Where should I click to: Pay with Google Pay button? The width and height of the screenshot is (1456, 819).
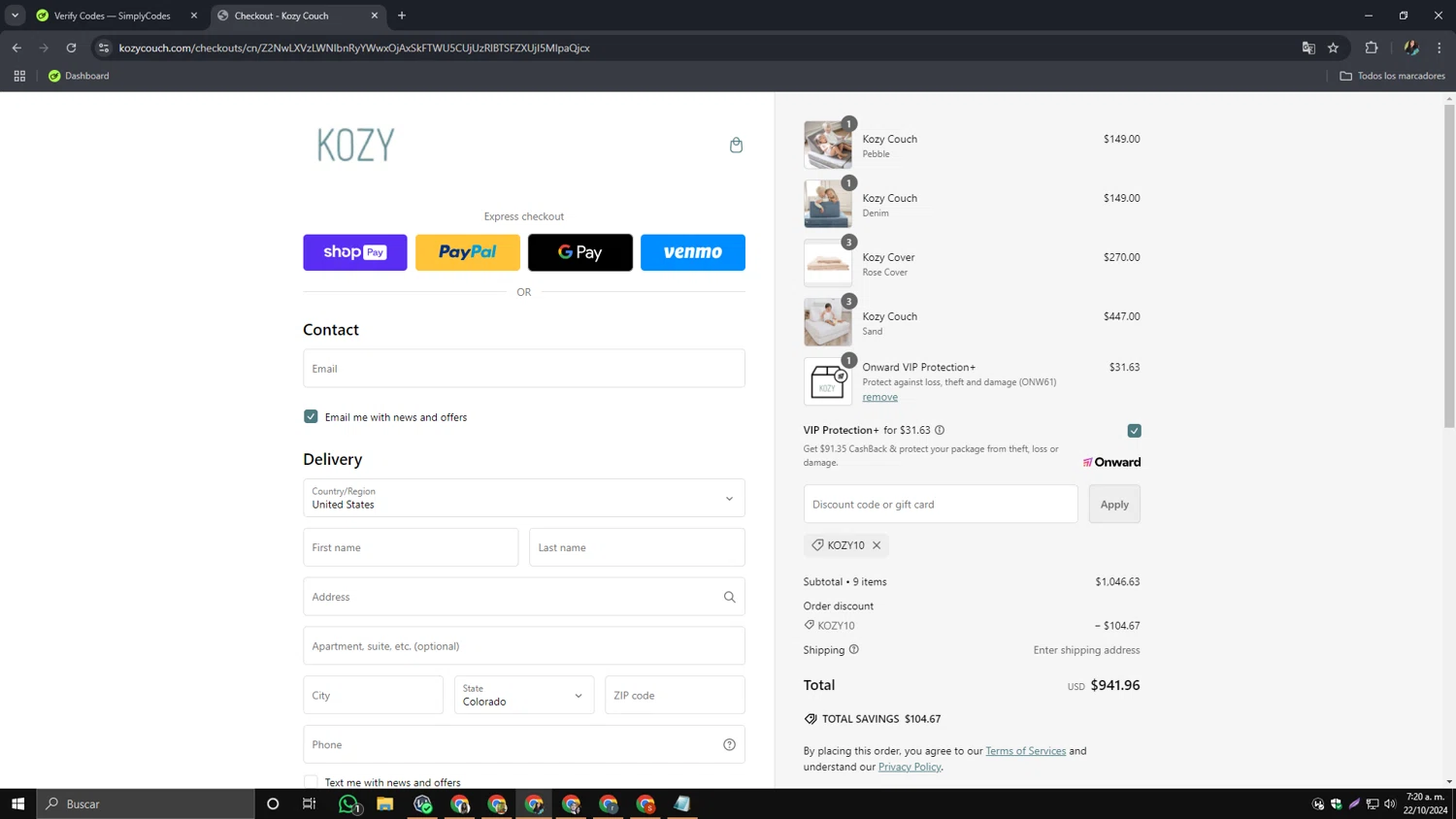580,252
